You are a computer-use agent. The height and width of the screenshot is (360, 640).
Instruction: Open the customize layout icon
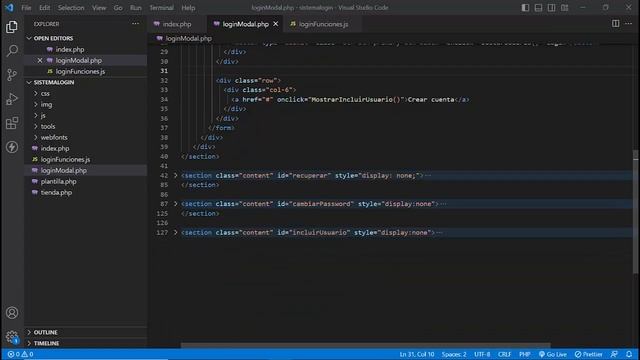point(564,8)
